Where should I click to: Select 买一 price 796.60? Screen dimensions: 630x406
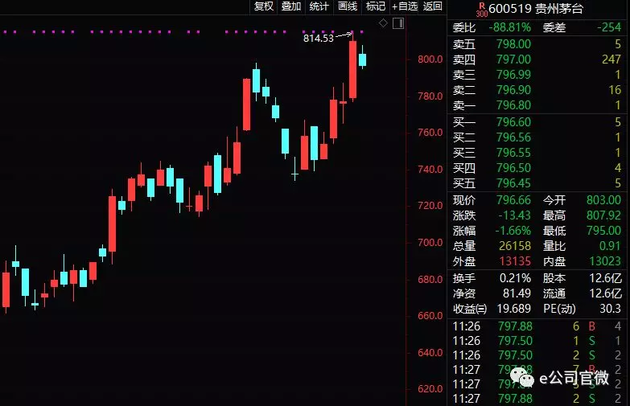pos(513,122)
